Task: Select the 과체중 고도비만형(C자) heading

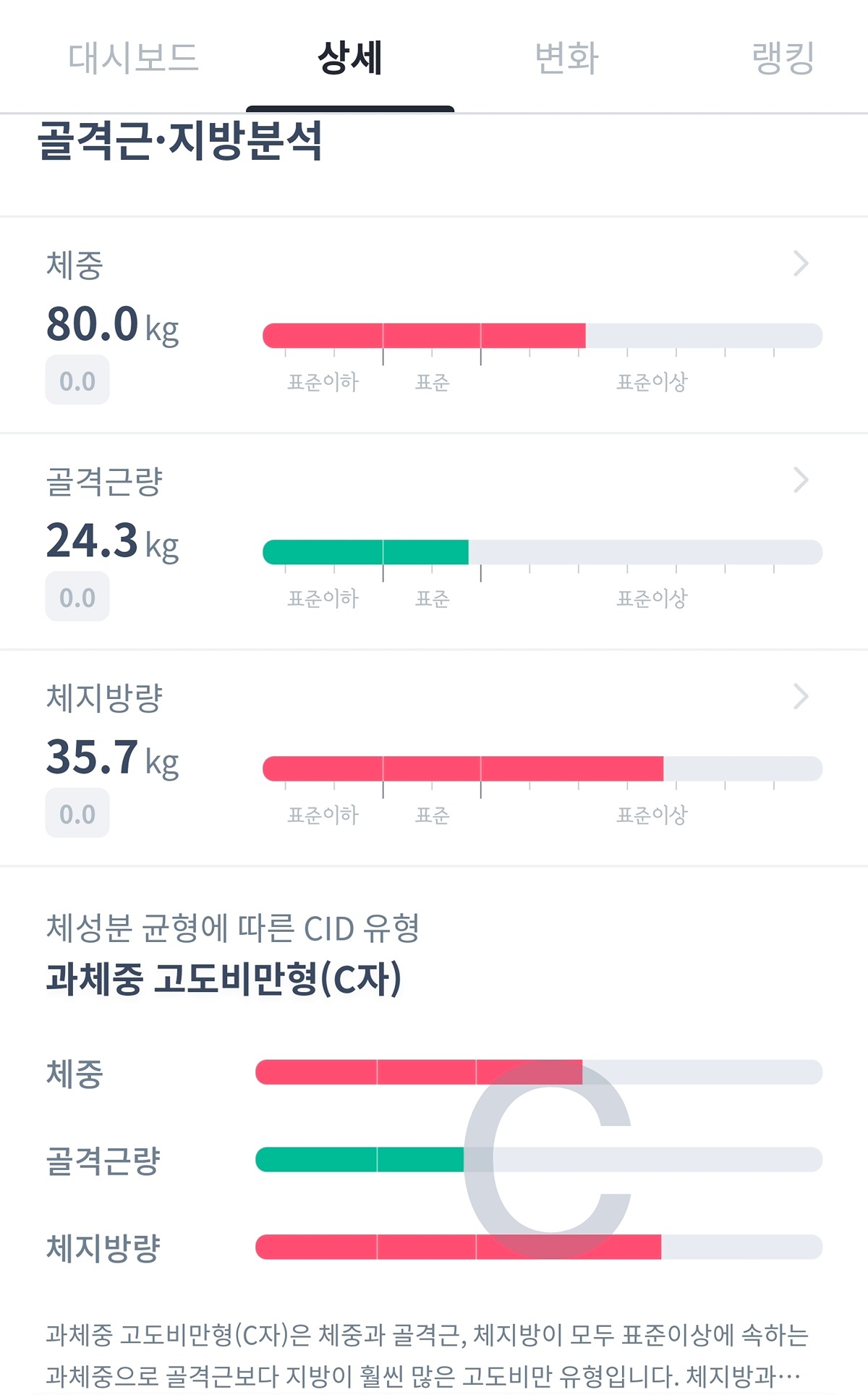Action: tap(224, 979)
